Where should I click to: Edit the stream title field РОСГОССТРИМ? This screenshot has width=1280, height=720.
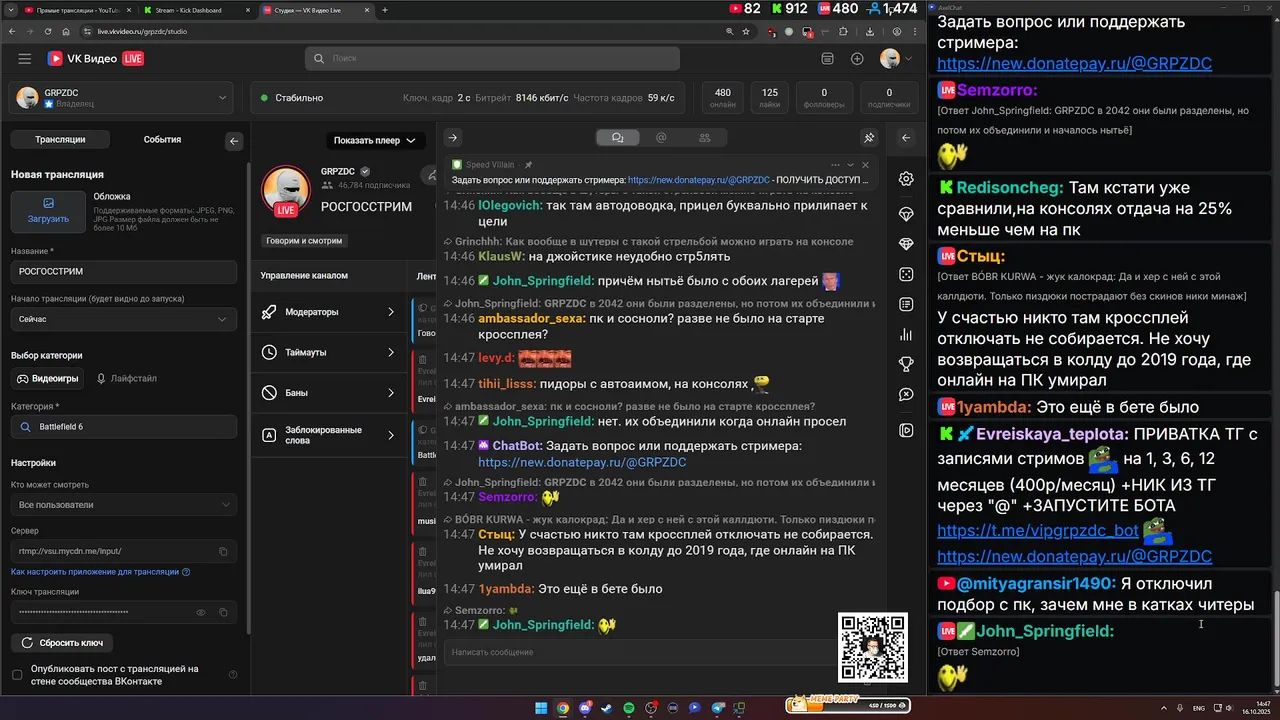point(124,272)
